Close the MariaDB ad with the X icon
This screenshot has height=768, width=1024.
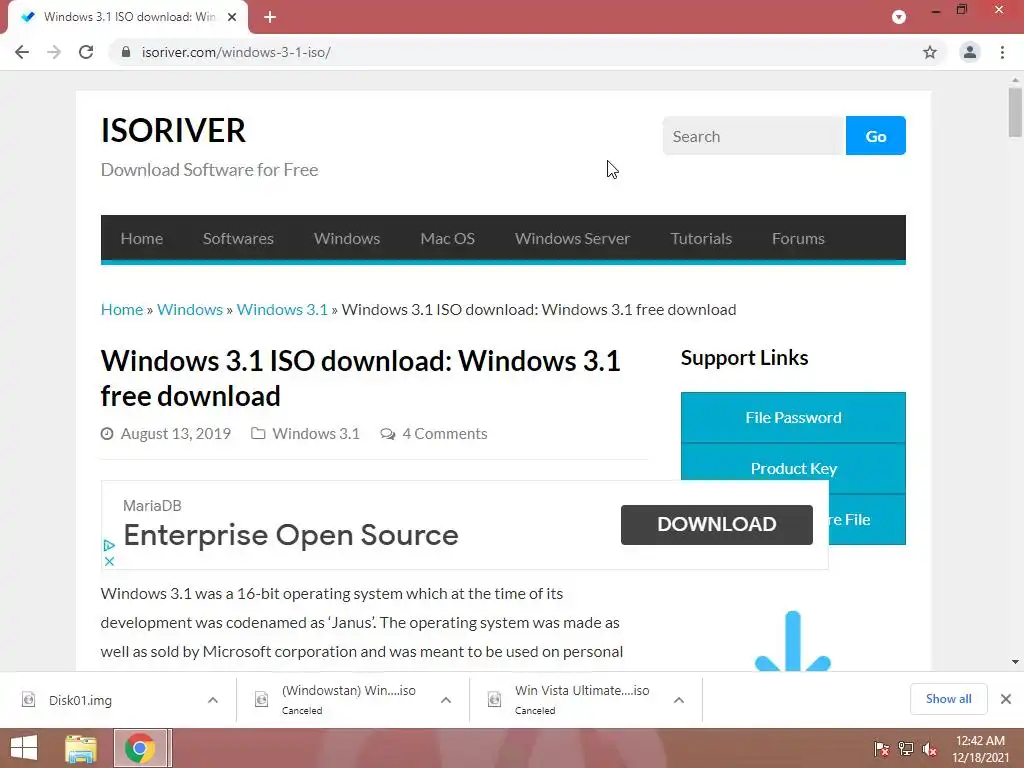[109, 561]
